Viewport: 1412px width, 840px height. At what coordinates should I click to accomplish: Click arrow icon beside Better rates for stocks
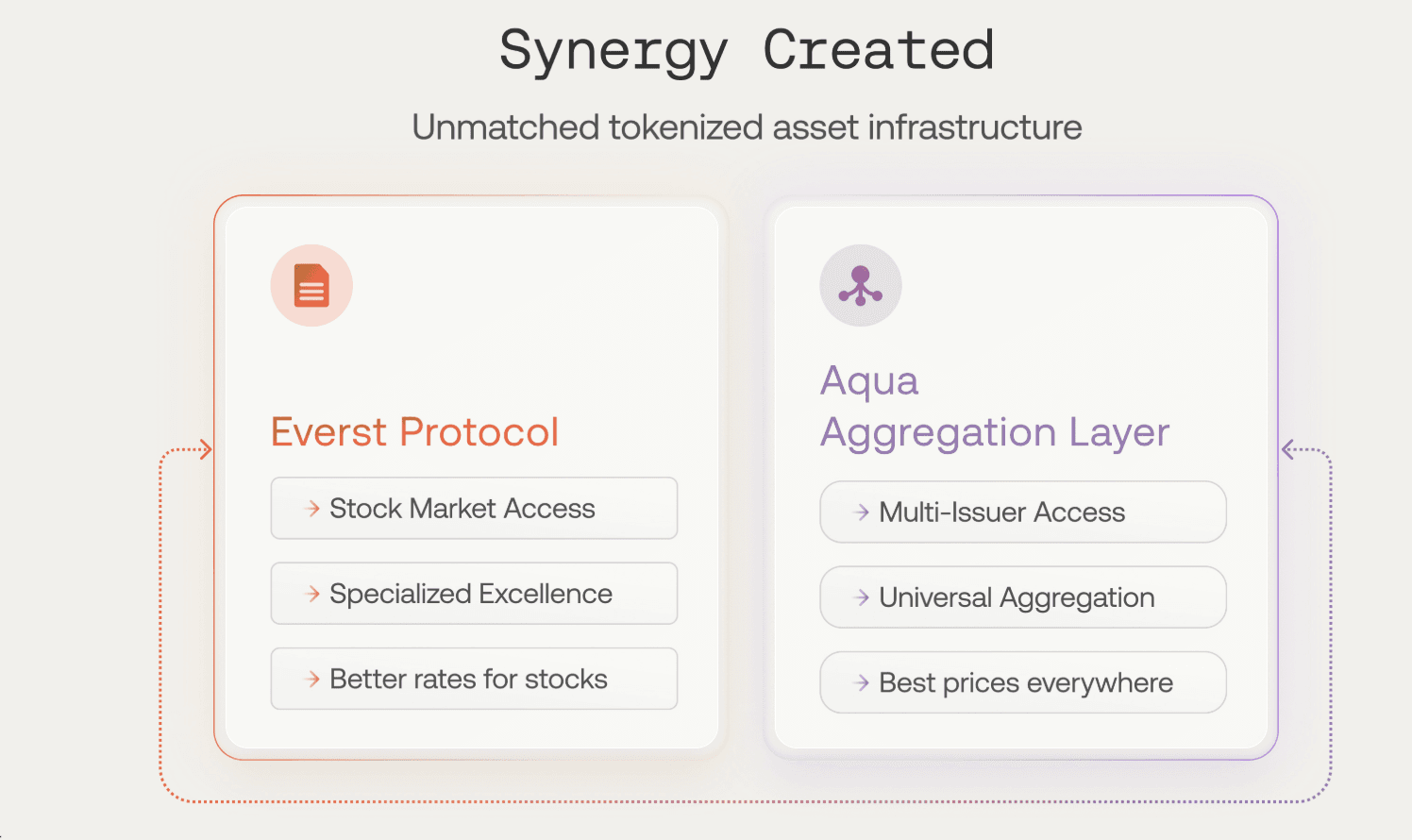click(x=312, y=679)
